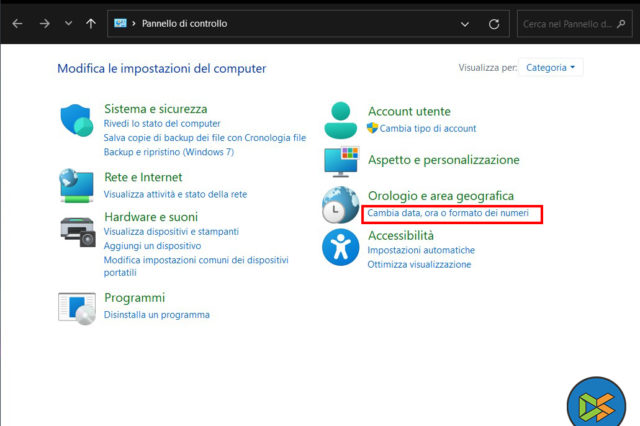Image resolution: width=640 pixels, height=426 pixels.
Task: Open recent locations dropdown chevron
Action: point(69,23)
